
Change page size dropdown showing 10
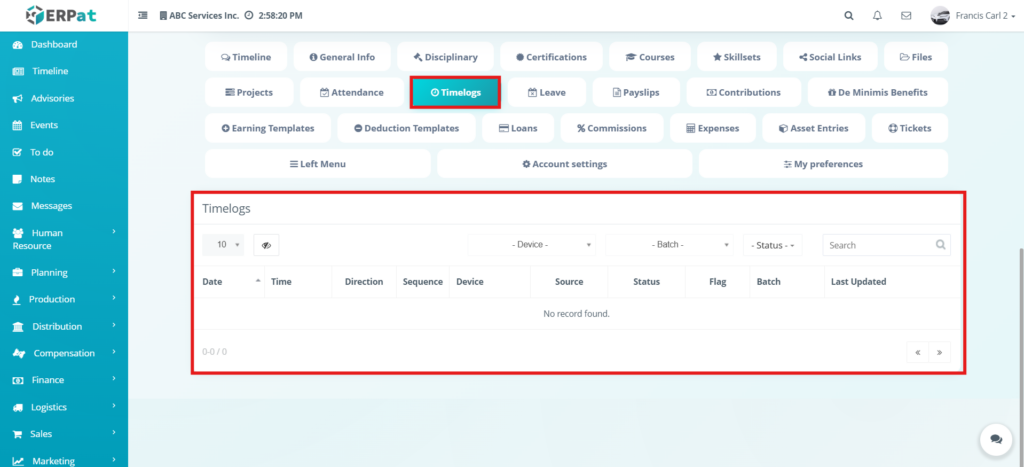pyautogui.click(x=222, y=245)
